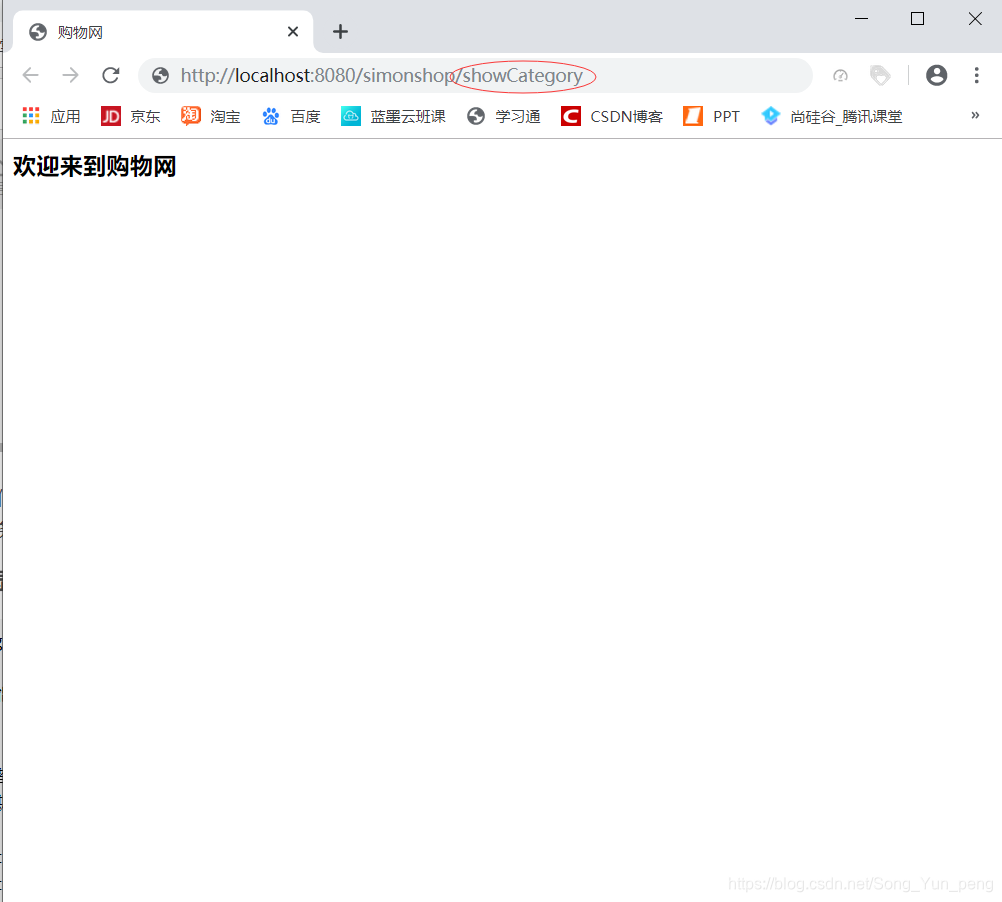This screenshot has width=1002, height=902.
Task: Go back to the previous page
Action: click(x=30, y=75)
